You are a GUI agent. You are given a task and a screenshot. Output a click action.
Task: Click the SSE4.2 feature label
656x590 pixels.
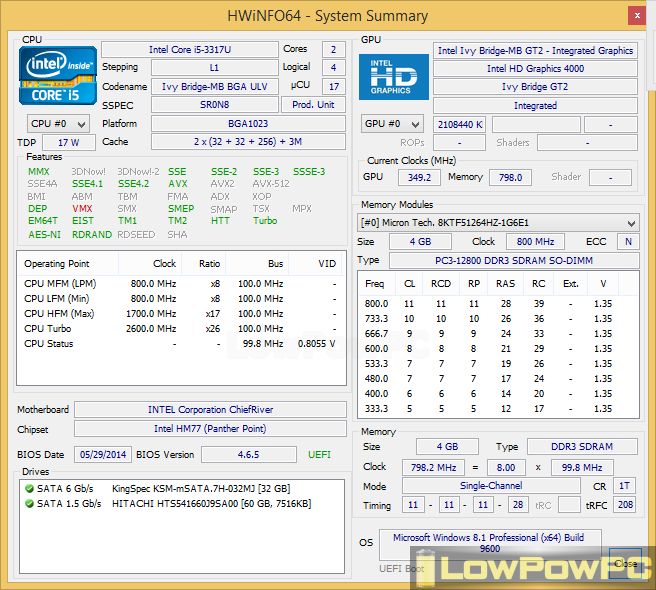(x=133, y=184)
